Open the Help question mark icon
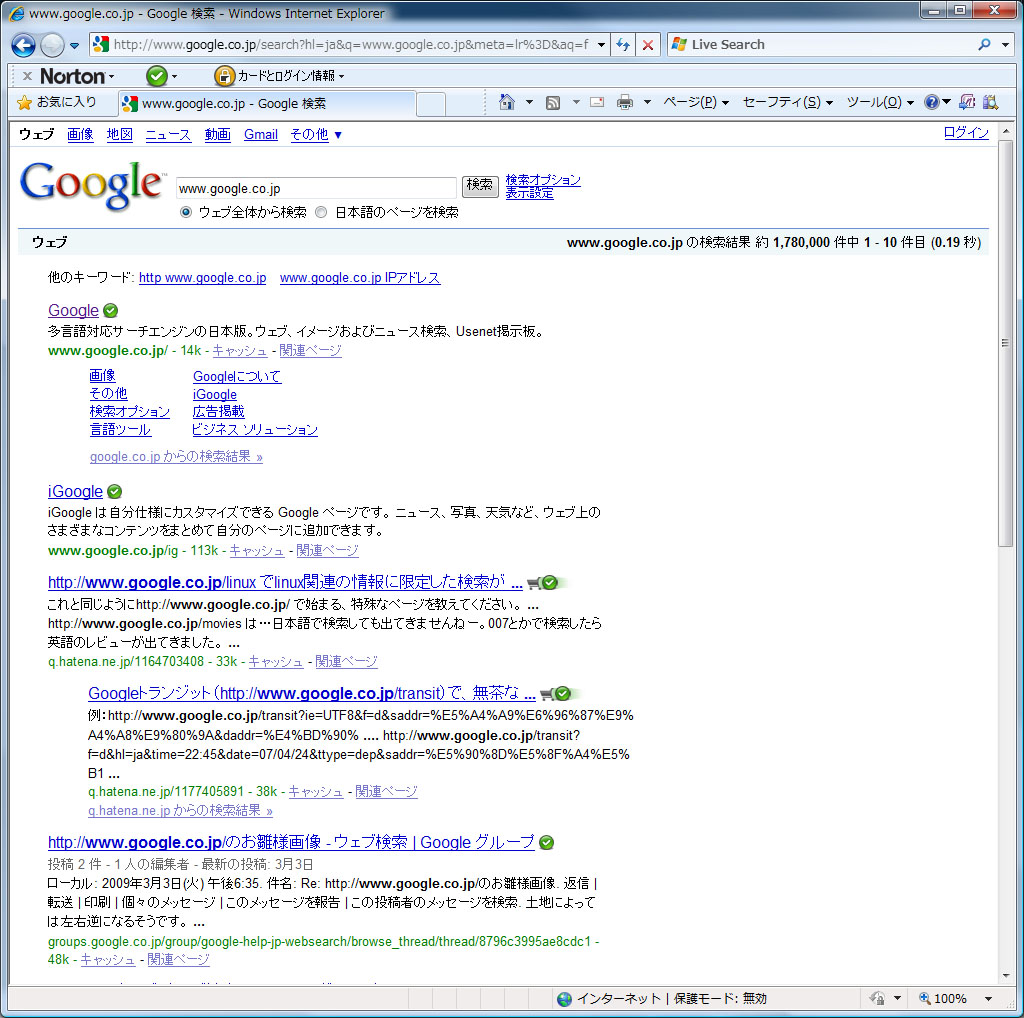 (x=932, y=102)
